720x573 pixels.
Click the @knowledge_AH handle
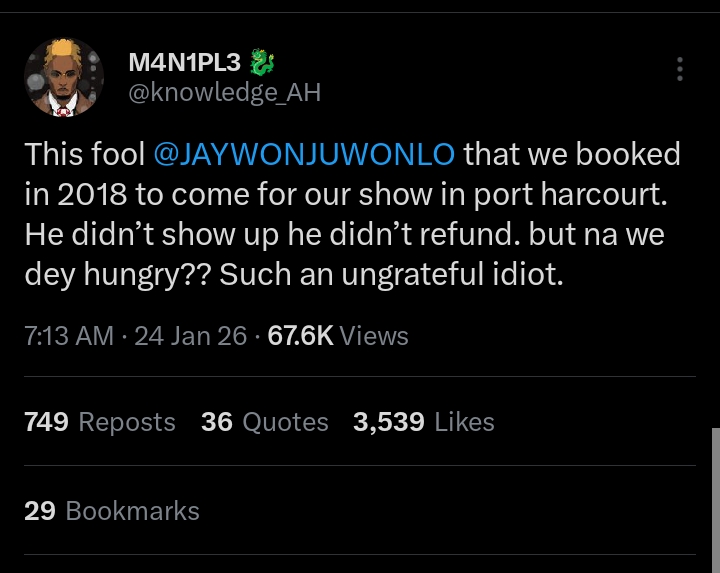tap(225, 93)
